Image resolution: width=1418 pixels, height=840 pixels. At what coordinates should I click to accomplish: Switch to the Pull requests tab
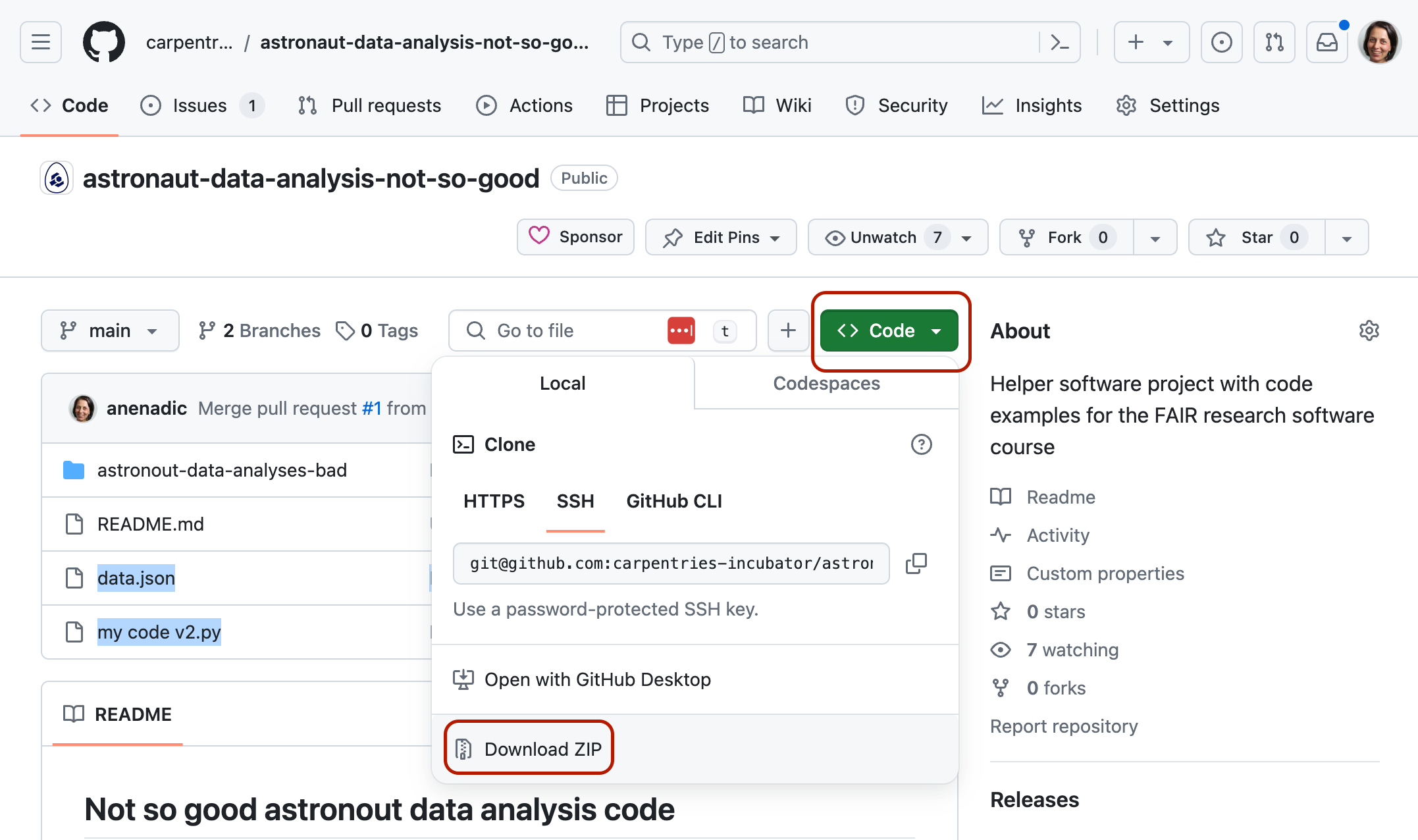369,105
